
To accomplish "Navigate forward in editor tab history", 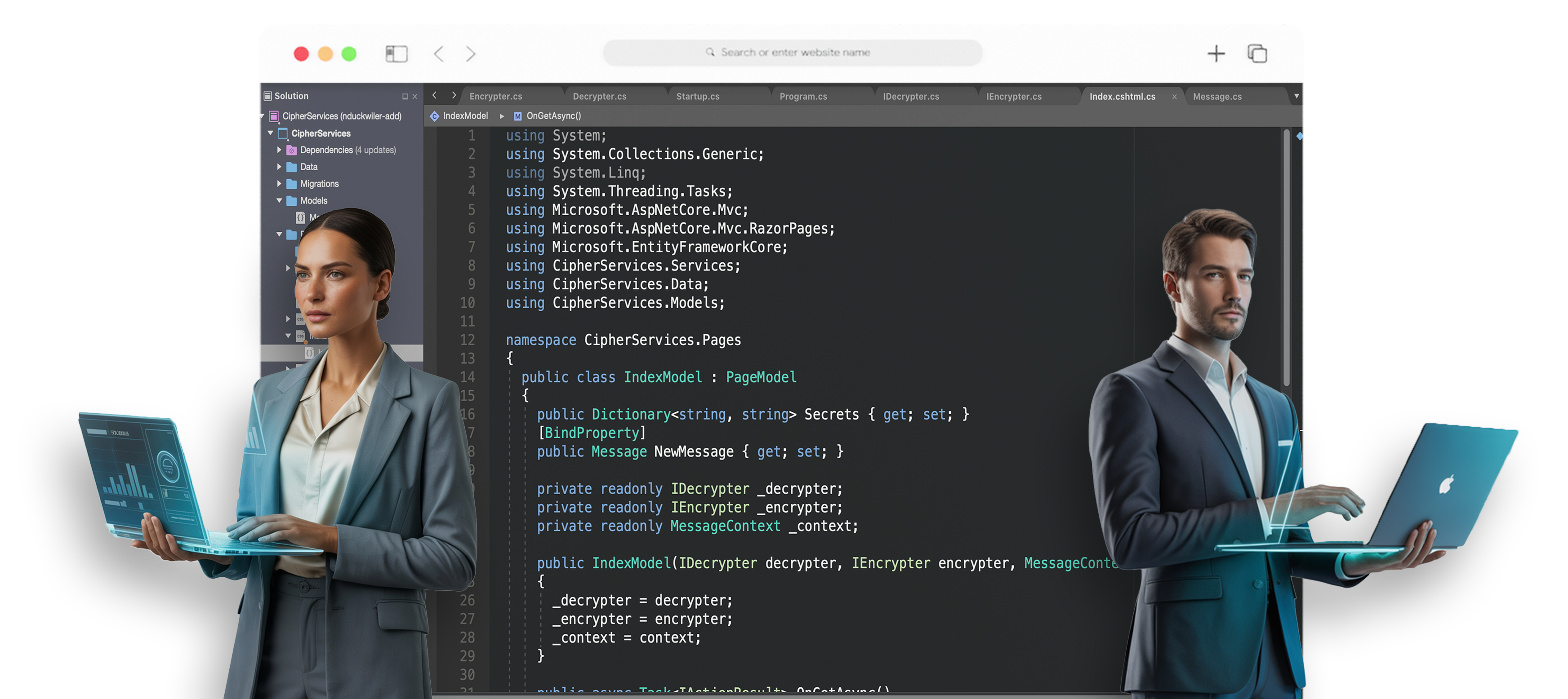I will tap(454, 96).
